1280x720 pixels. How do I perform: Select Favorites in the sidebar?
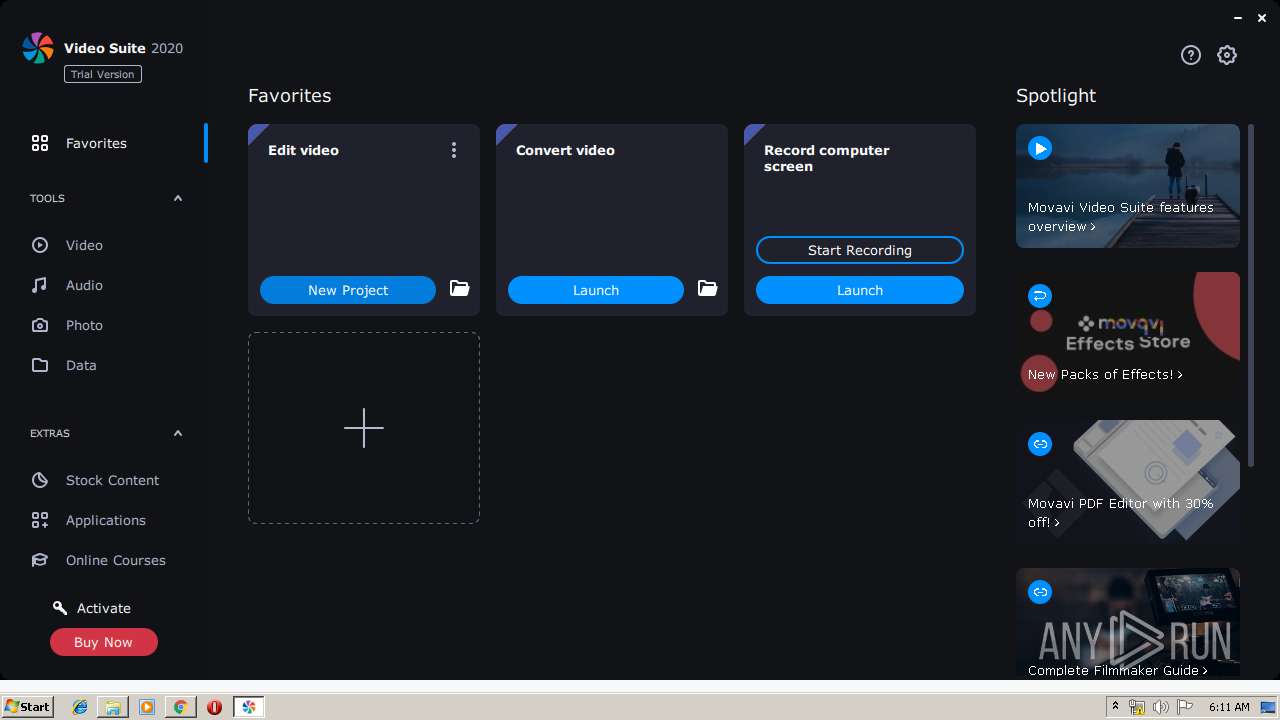[104, 143]
